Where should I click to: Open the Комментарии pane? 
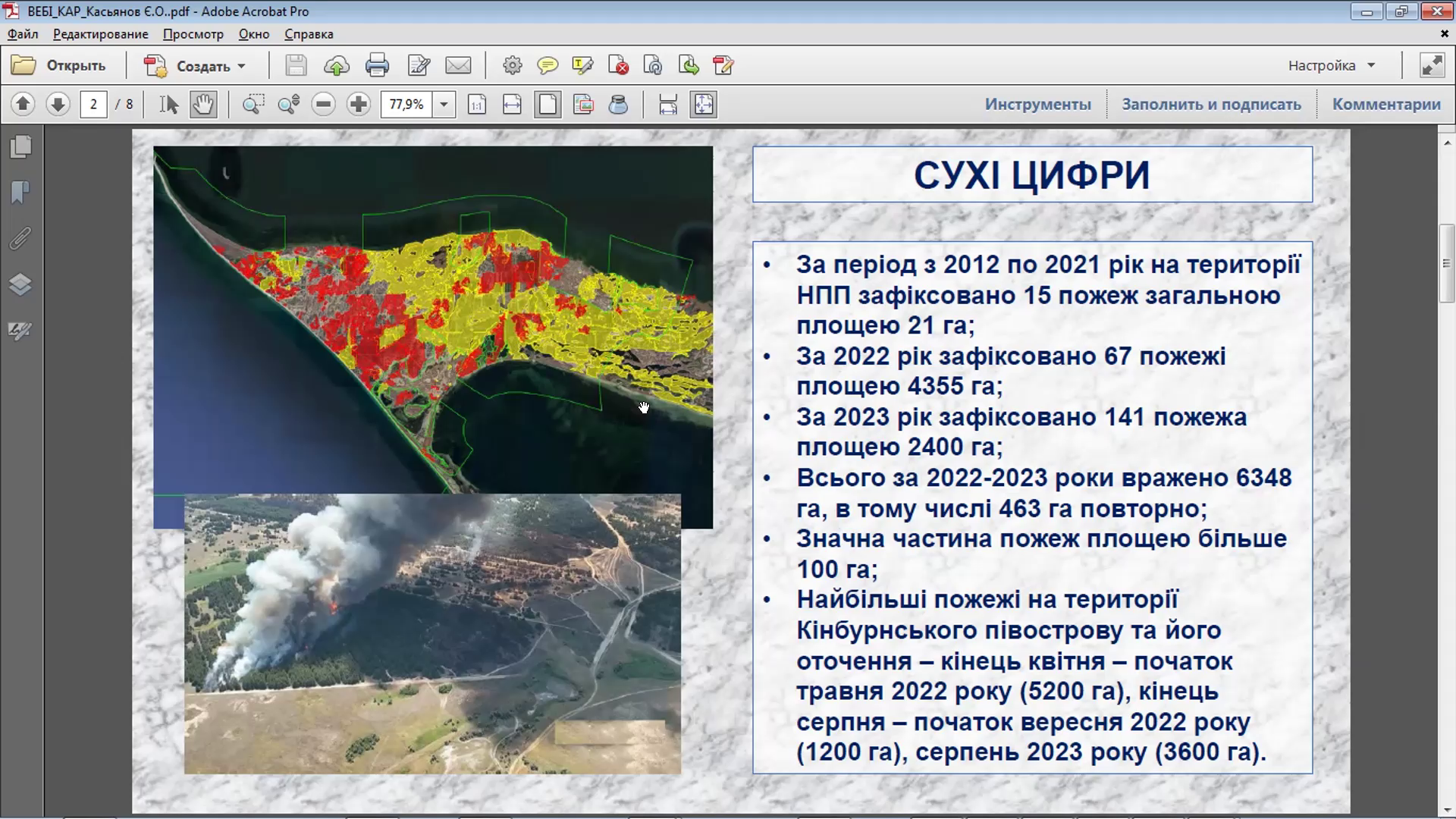[1385, 104]
